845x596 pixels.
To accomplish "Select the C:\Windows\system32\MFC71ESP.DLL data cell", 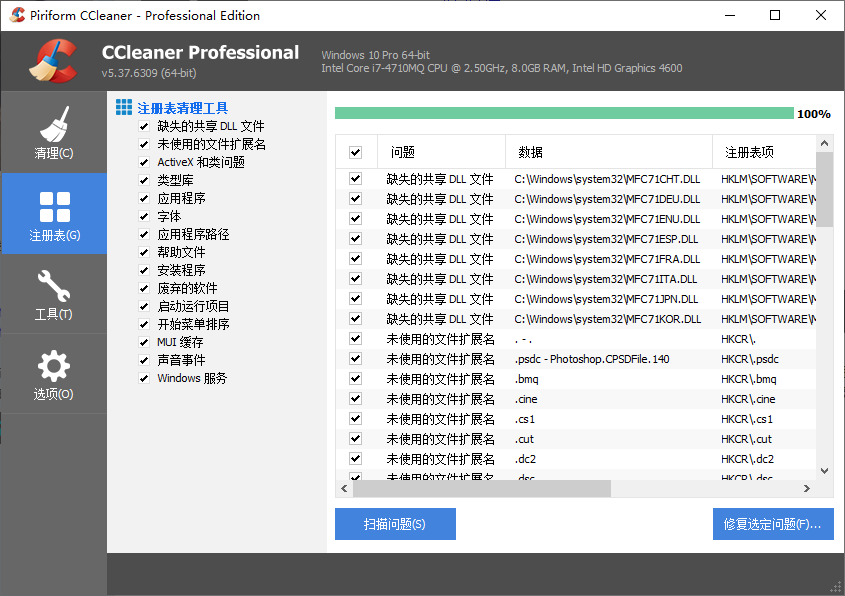I will tap(606, 239).
